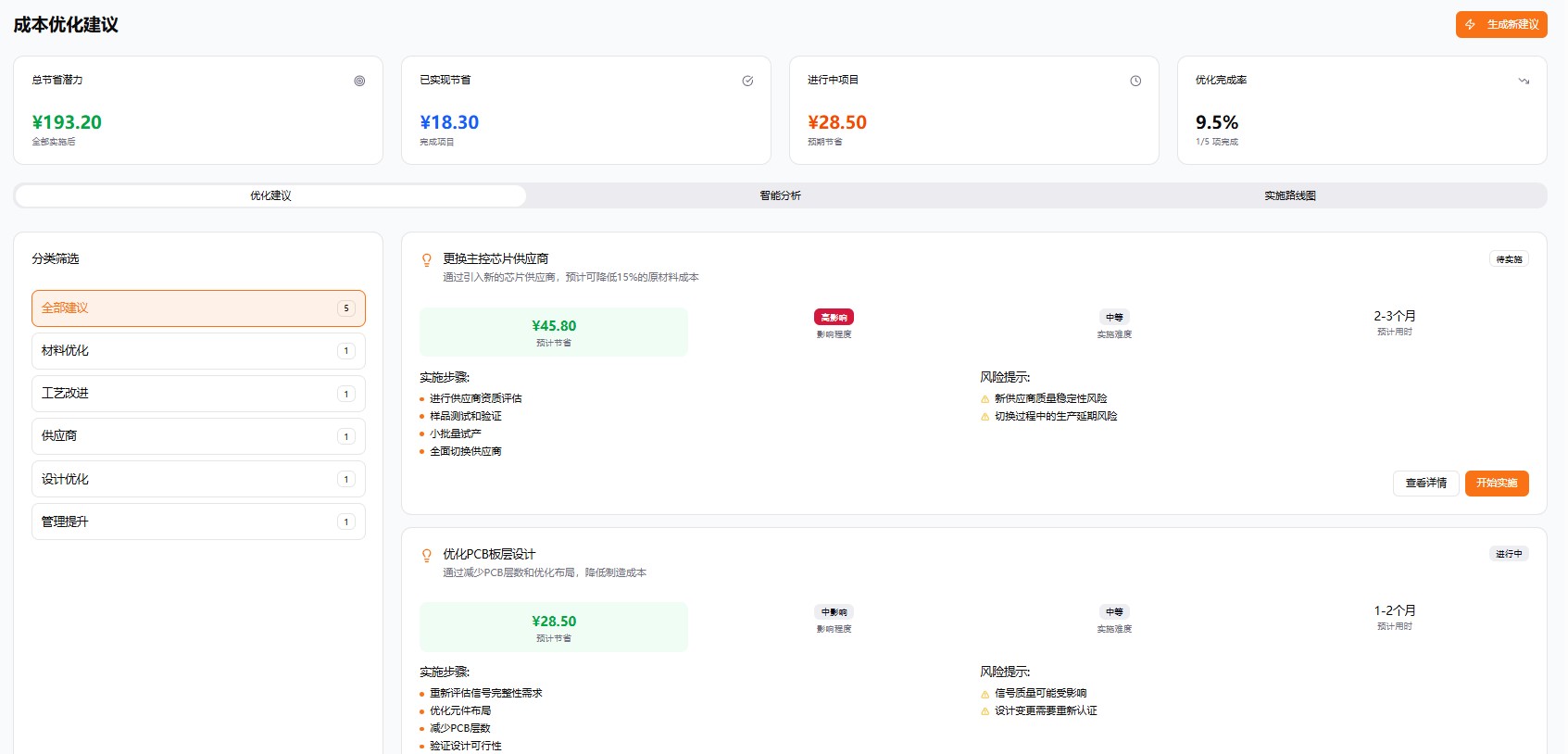The height and width of the screenshot is (754, 1568).
Task: Open the 实施路线图 tab
Action: point(1290,195)
